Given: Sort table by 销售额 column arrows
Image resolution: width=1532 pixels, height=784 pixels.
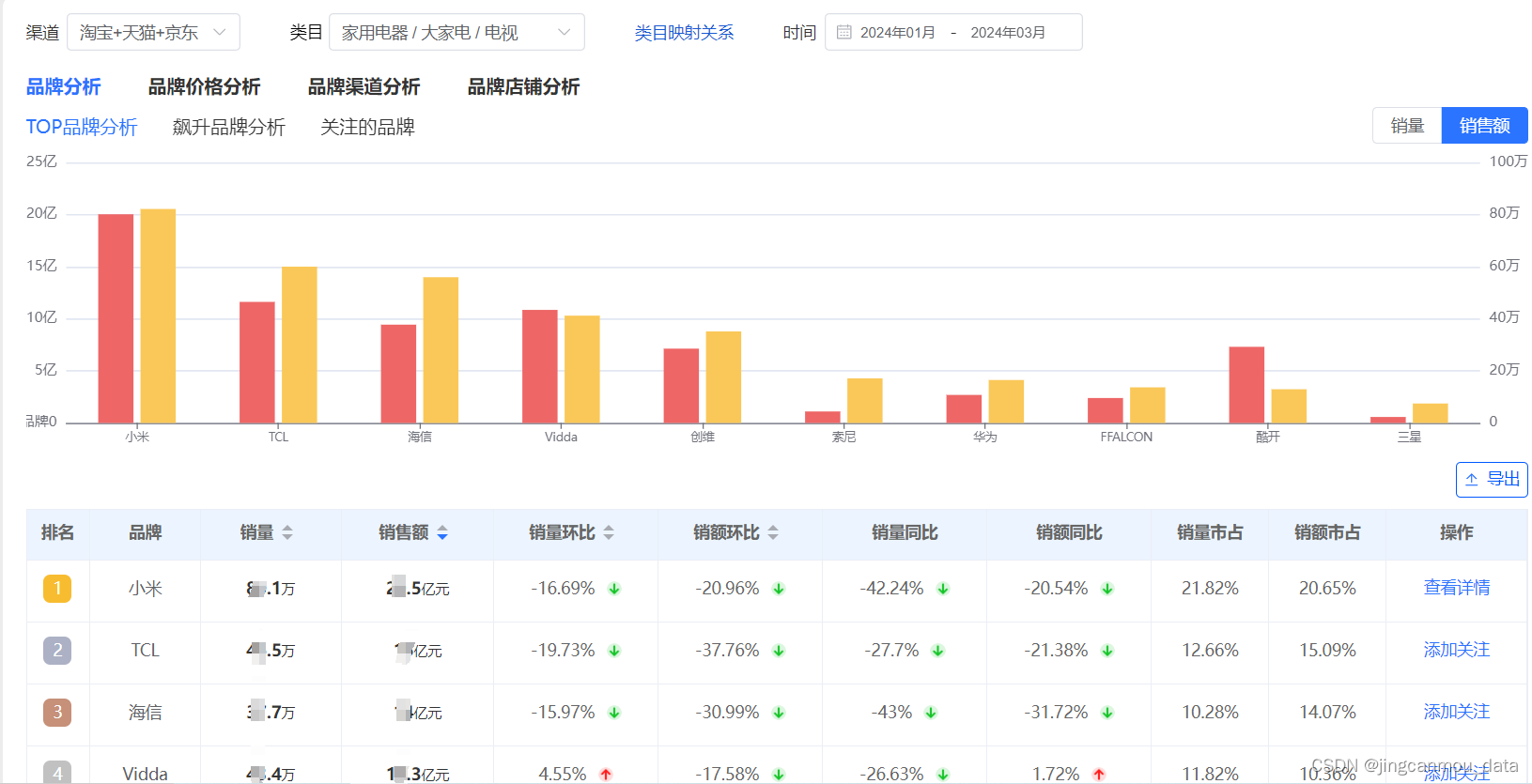Looking at the screenshot, I should coord(442,532).
